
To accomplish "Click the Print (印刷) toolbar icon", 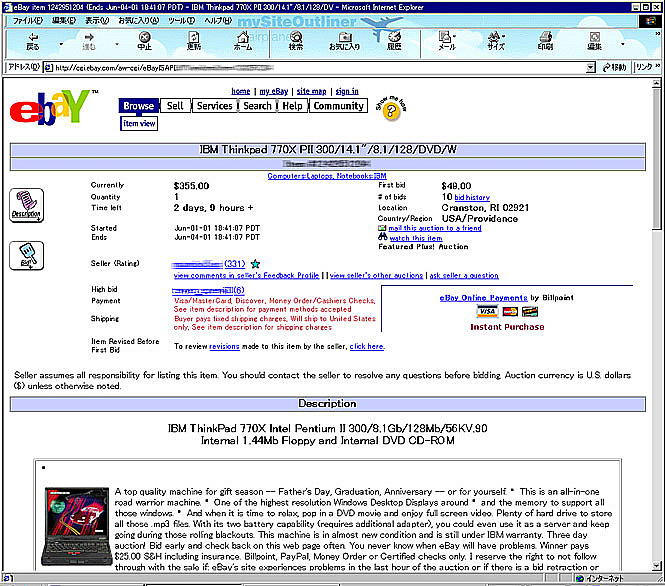I will [x=545, y=42].
